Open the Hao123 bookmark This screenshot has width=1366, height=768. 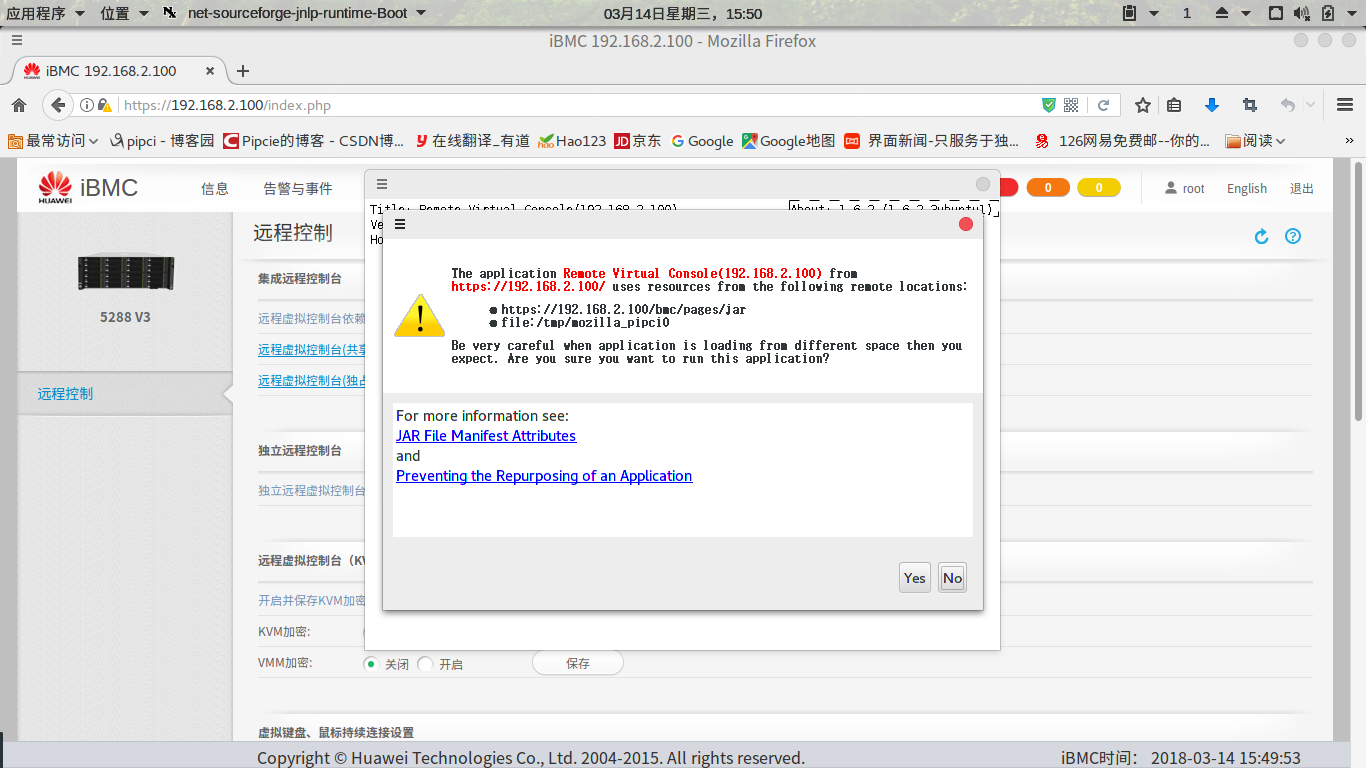(x=572, y=141)
